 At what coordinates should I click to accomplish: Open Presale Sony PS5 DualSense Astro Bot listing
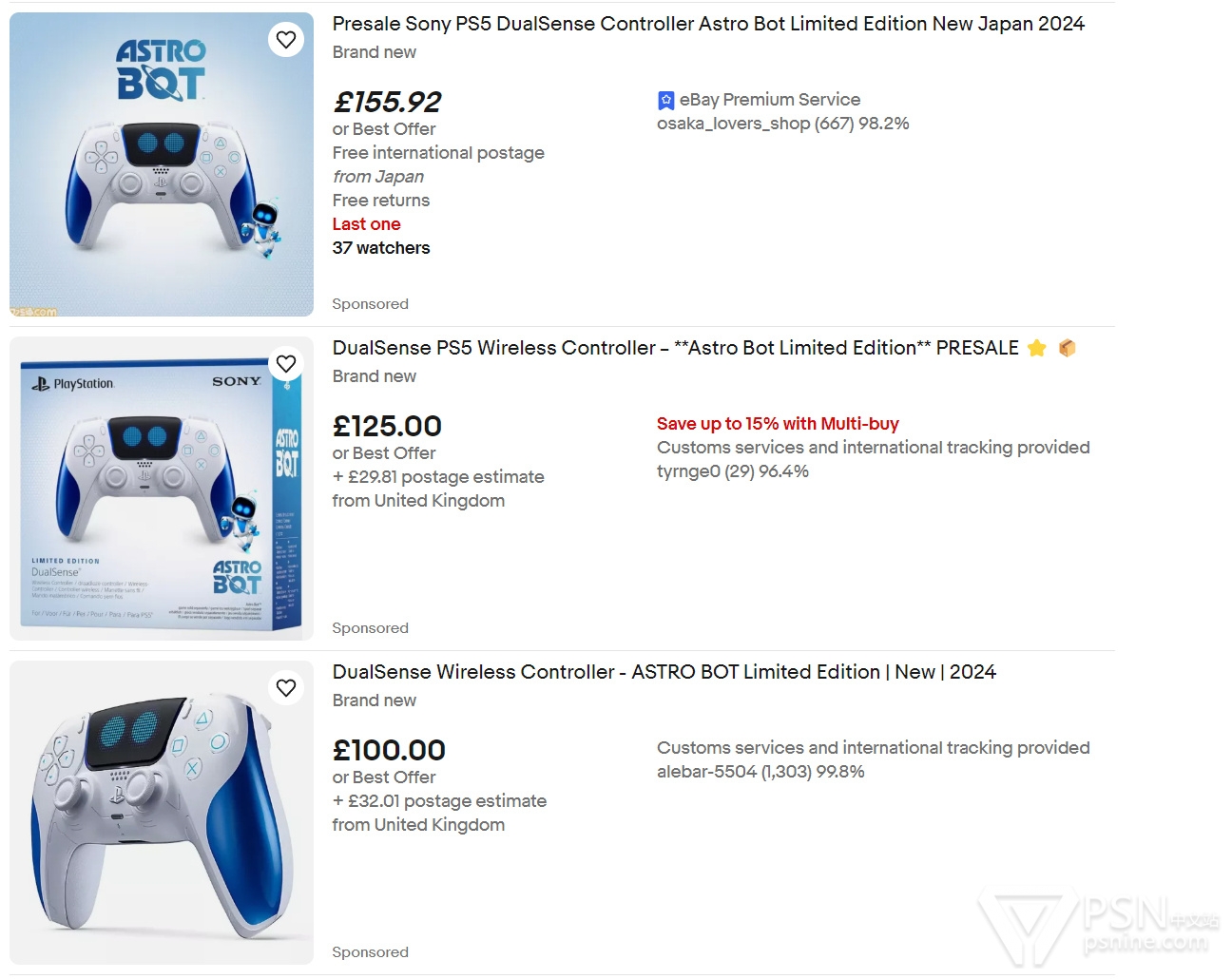tap(708, 24)
